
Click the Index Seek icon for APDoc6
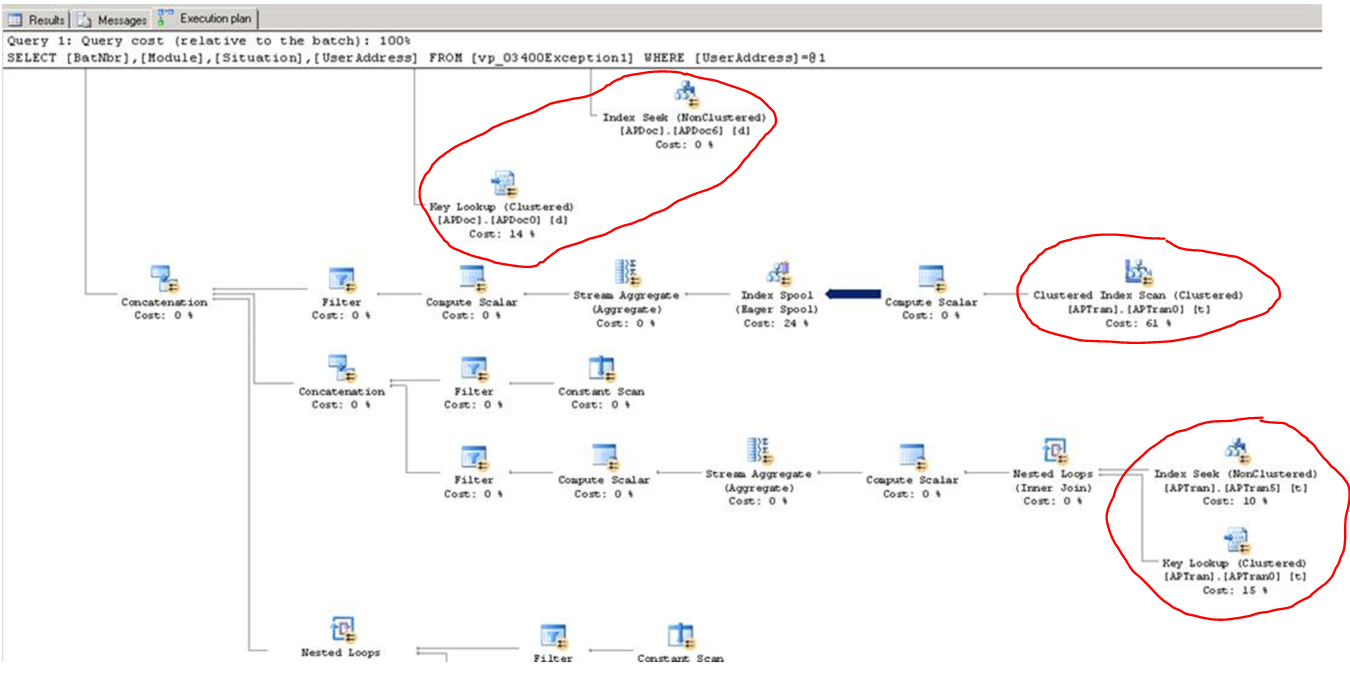pos(685,95)
